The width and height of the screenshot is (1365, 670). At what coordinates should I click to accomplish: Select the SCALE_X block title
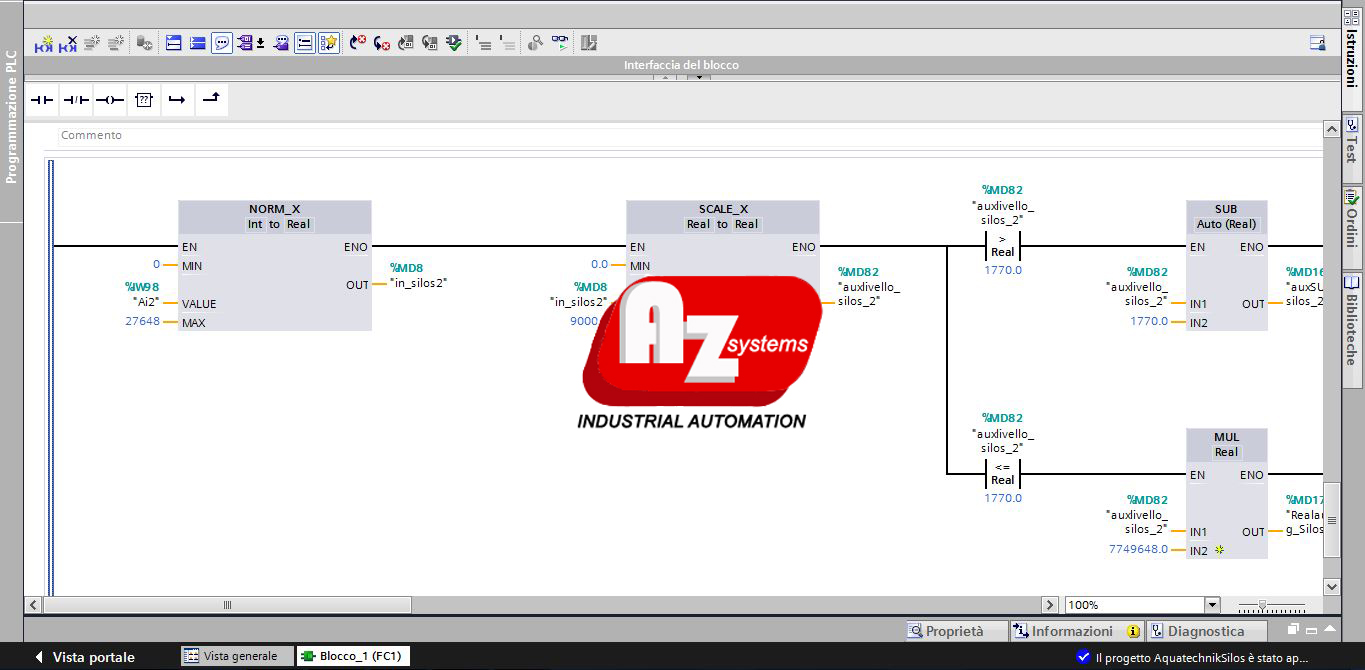[x=722, y=209]
